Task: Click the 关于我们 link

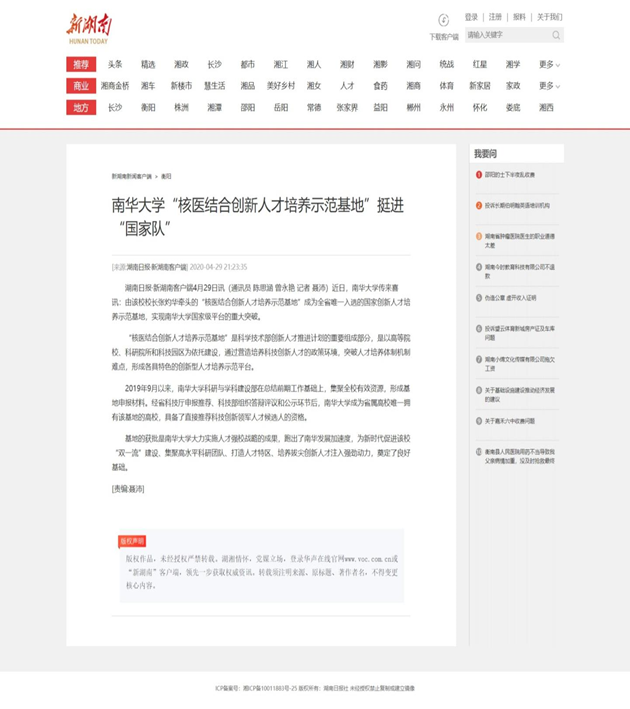Action: [549, 17]
